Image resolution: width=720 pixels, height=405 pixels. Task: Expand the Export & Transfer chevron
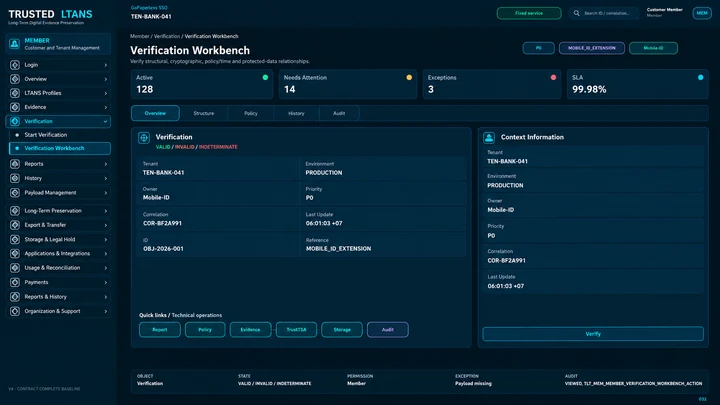click(x=106, y=225)
